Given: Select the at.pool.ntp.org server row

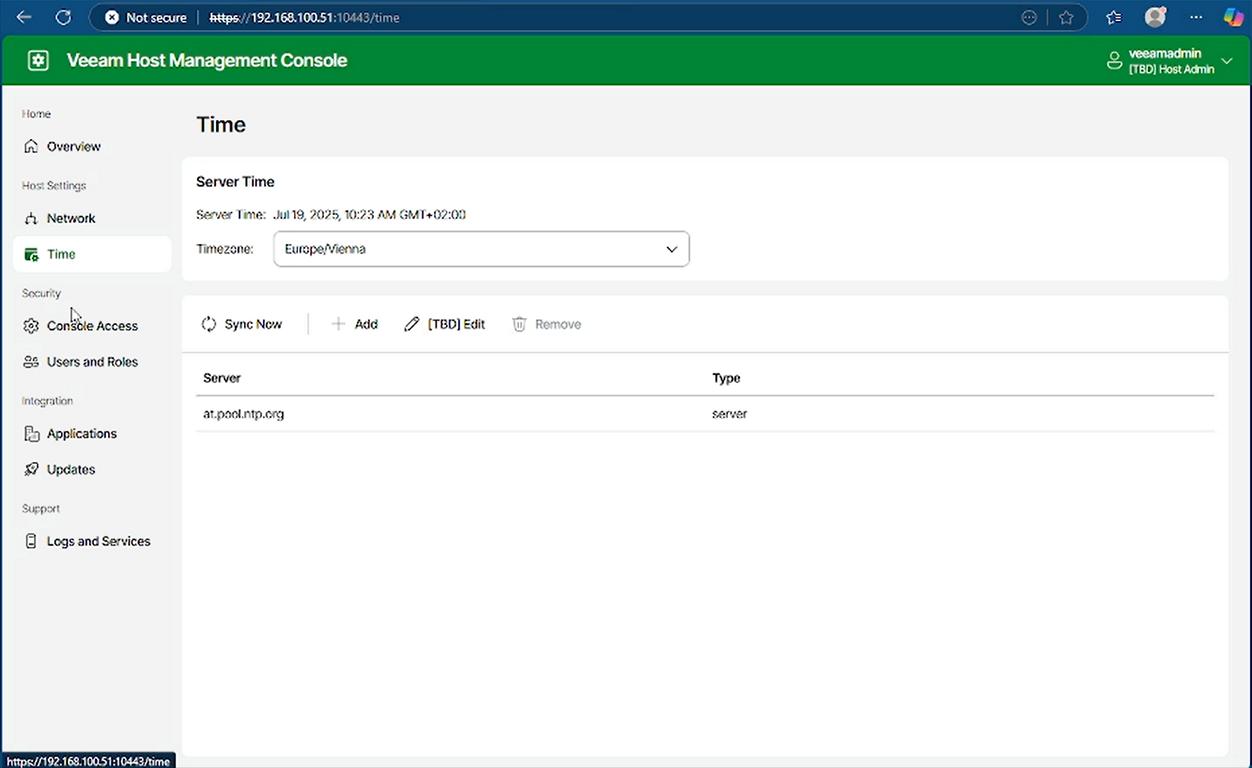Looking at the screenshot, I should 244,414.
